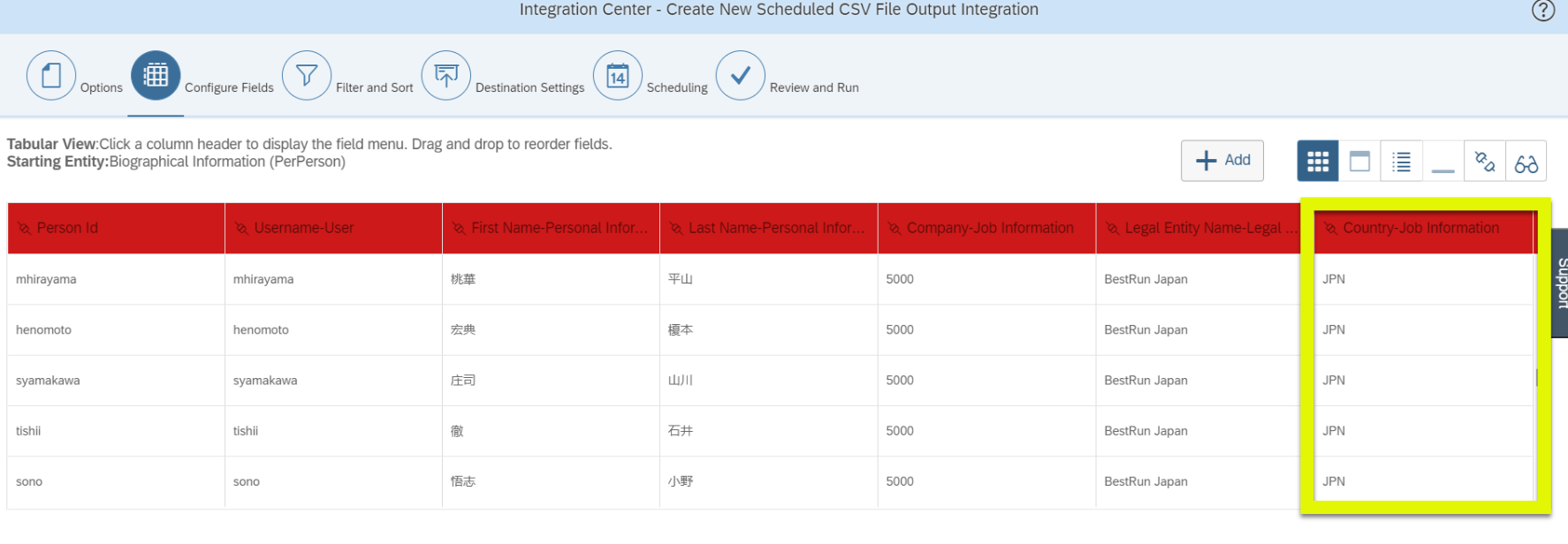The image size is (1568, 544).
Task: Select sono in the Person Id column
Action: [29, 481]
